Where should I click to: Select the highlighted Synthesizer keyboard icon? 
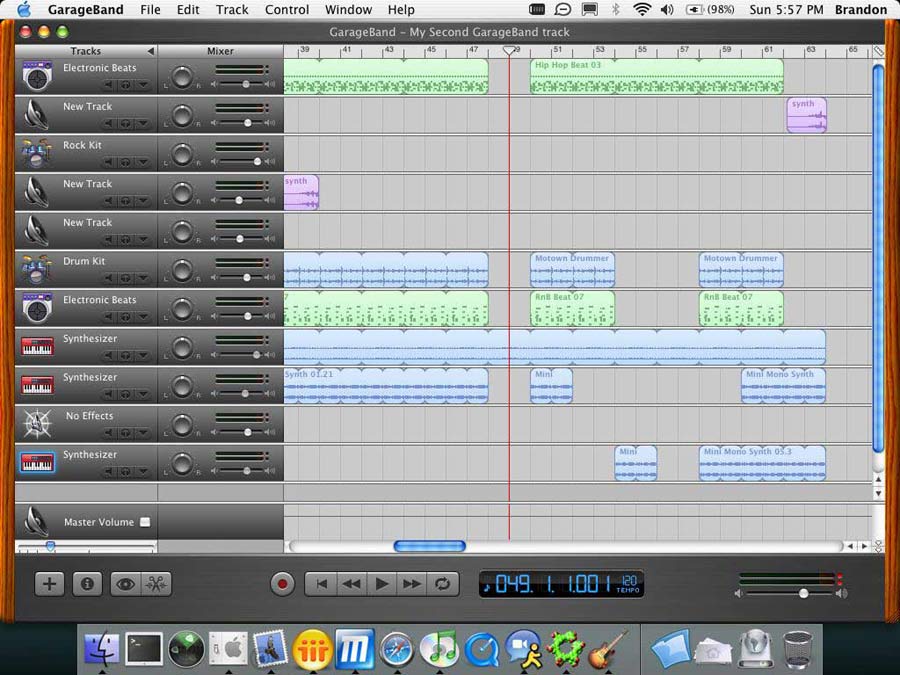point(37,462)
